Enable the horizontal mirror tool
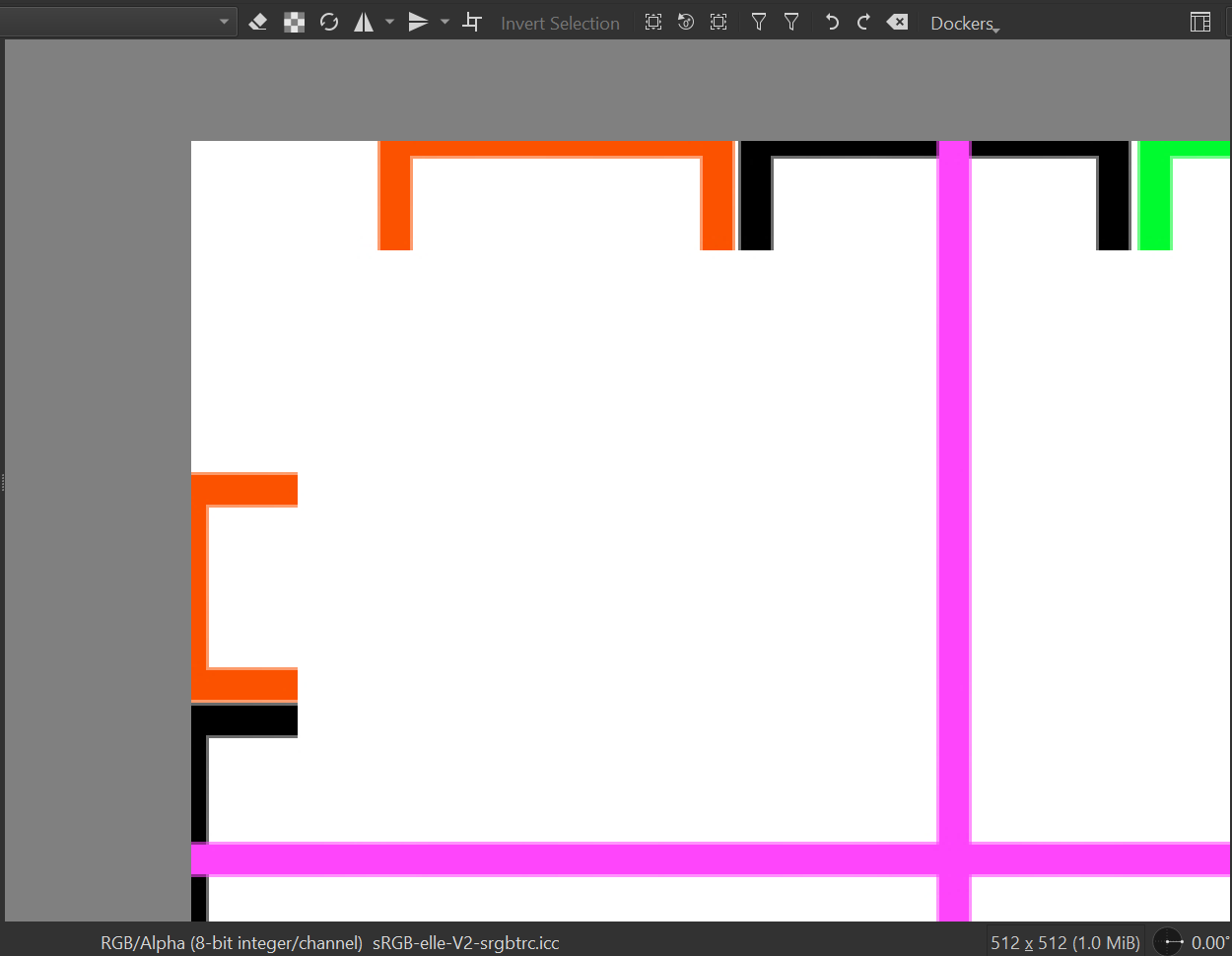The width and height of the screenshot is (1232, 956). coord(364,22)
